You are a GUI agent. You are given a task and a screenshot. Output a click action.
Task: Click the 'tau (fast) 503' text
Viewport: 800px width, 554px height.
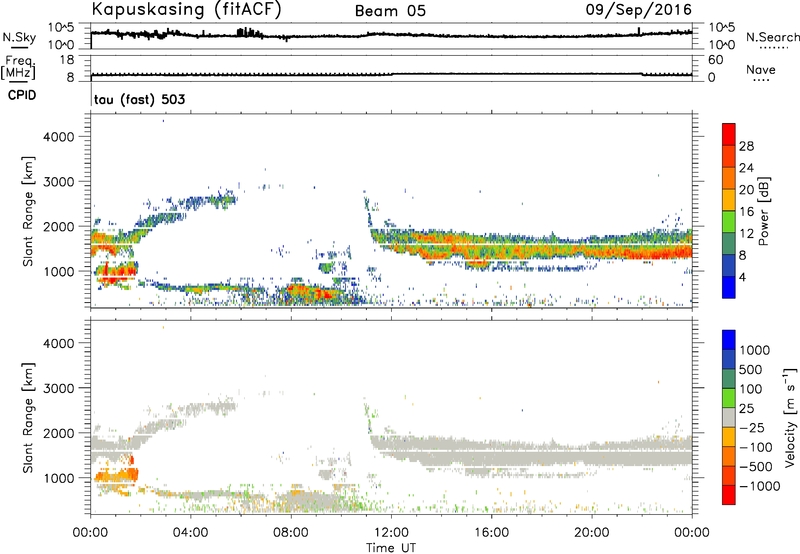140,99
